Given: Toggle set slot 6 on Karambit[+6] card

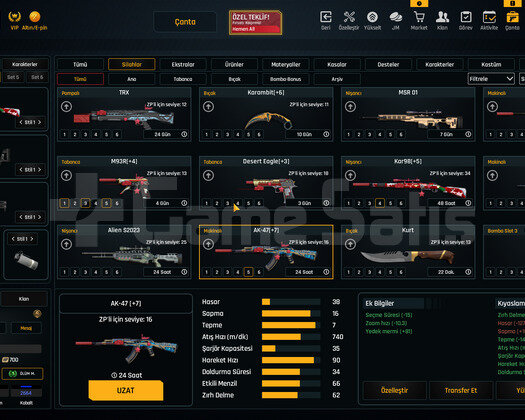Looking at the screenshot, I should (259, 134).
